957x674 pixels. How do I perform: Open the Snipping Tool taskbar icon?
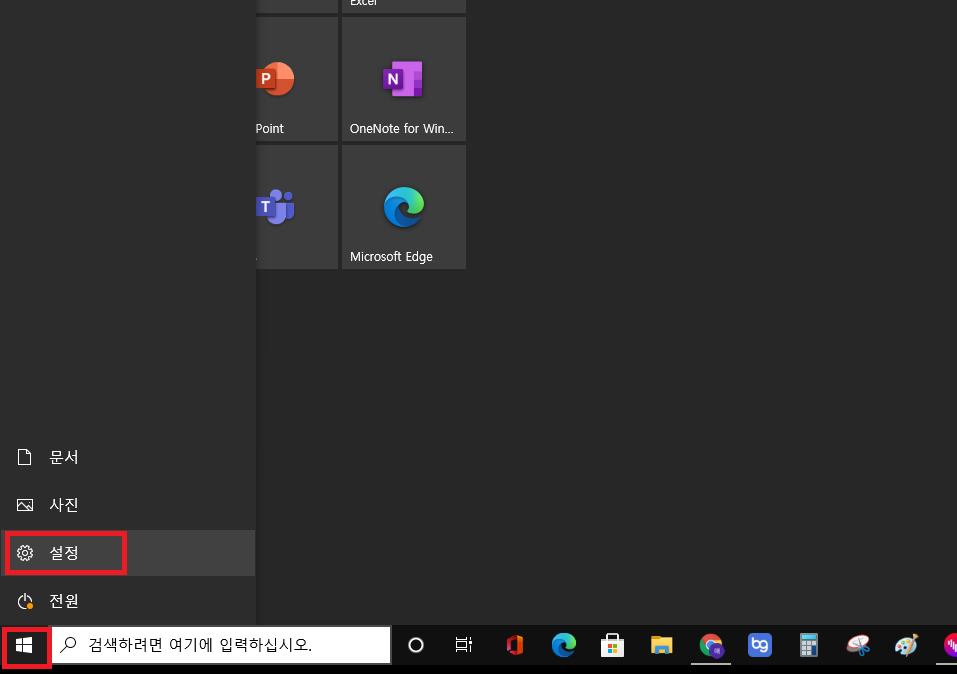click(858, 645)
